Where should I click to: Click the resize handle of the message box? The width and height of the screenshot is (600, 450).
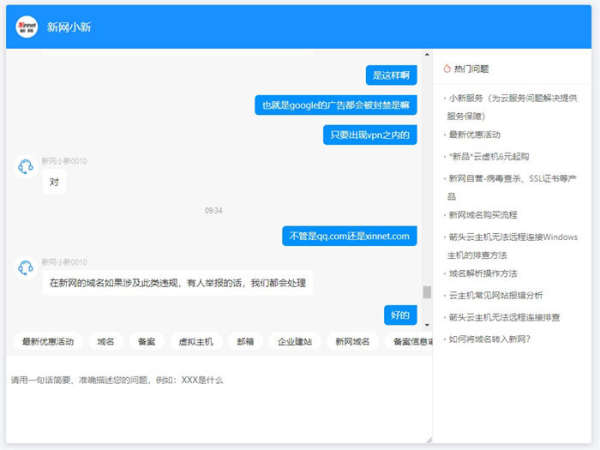pos(428,438)
